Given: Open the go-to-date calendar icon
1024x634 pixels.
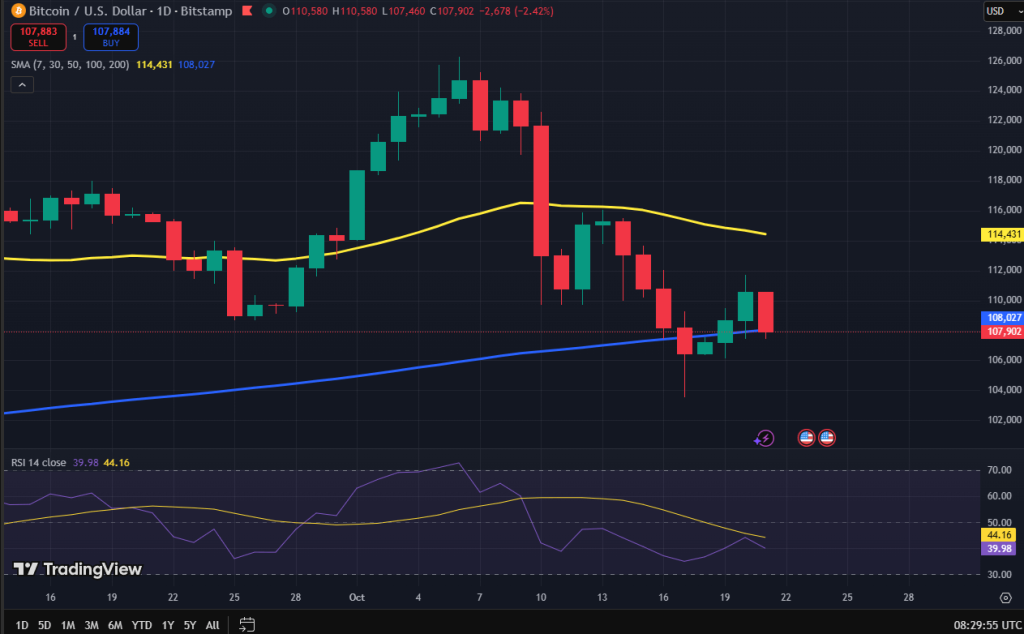Looking at the screenshot, I should (x=247, y=625).
